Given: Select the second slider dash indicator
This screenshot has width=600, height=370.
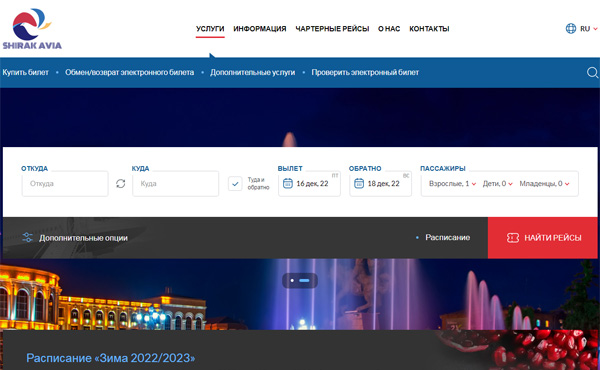Looking at the screenshot, I should (305, 281).
